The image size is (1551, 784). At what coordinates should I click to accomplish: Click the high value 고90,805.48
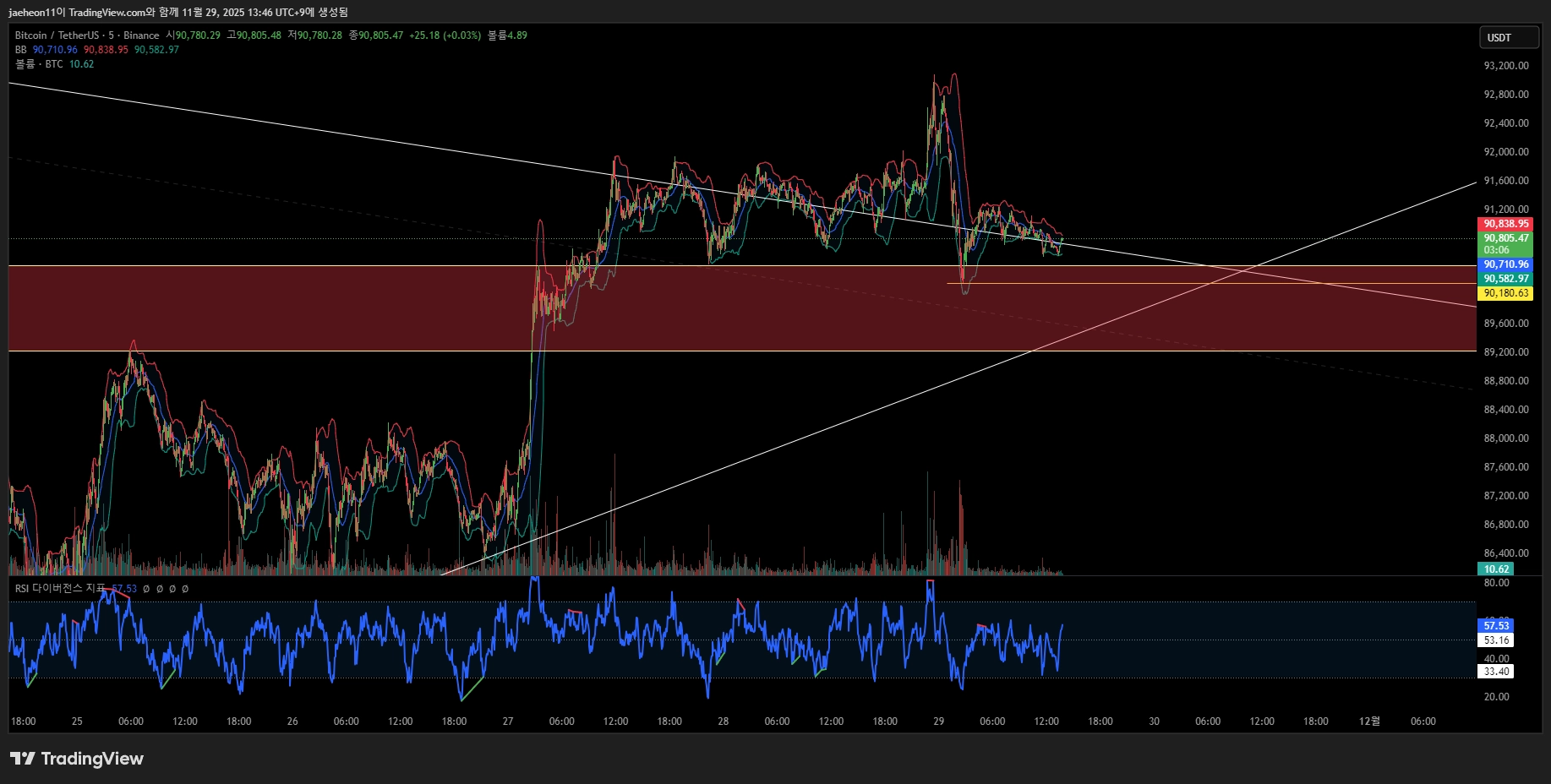[x=254, y=35]
